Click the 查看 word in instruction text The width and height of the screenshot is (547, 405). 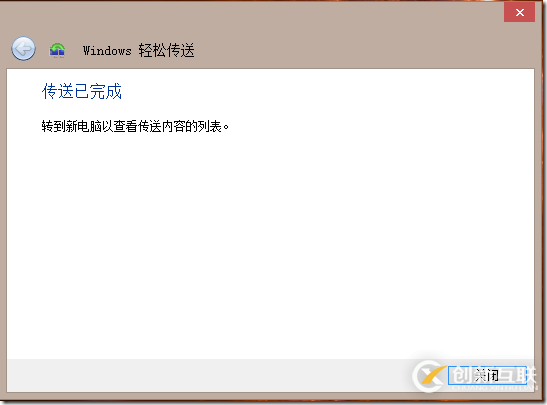pos(125,126)
